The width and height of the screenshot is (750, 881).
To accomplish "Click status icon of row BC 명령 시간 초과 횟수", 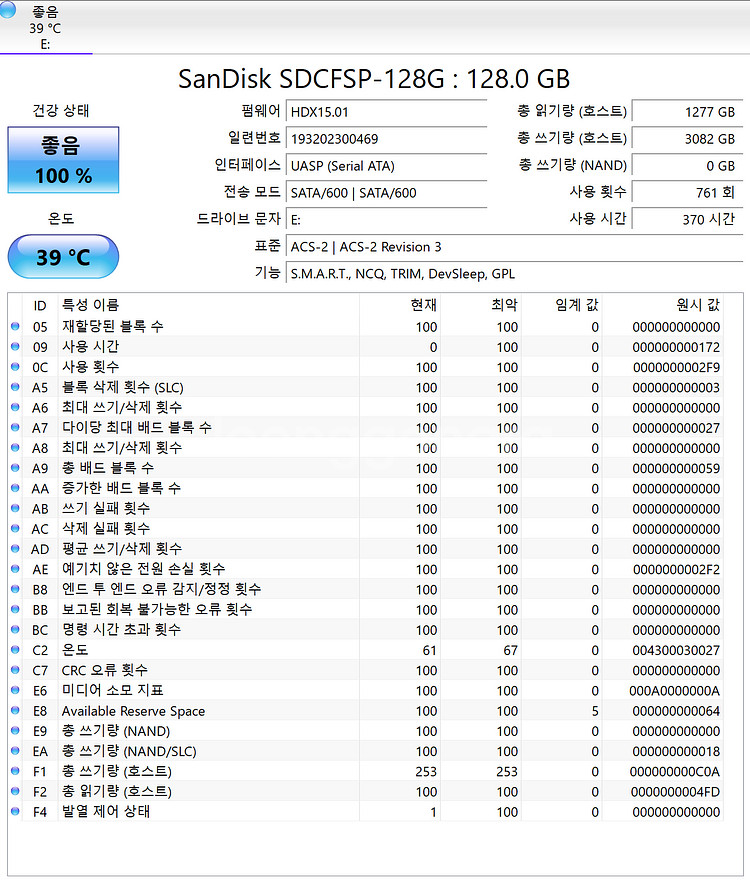I will pyautogui.click(x=15, y=629).
